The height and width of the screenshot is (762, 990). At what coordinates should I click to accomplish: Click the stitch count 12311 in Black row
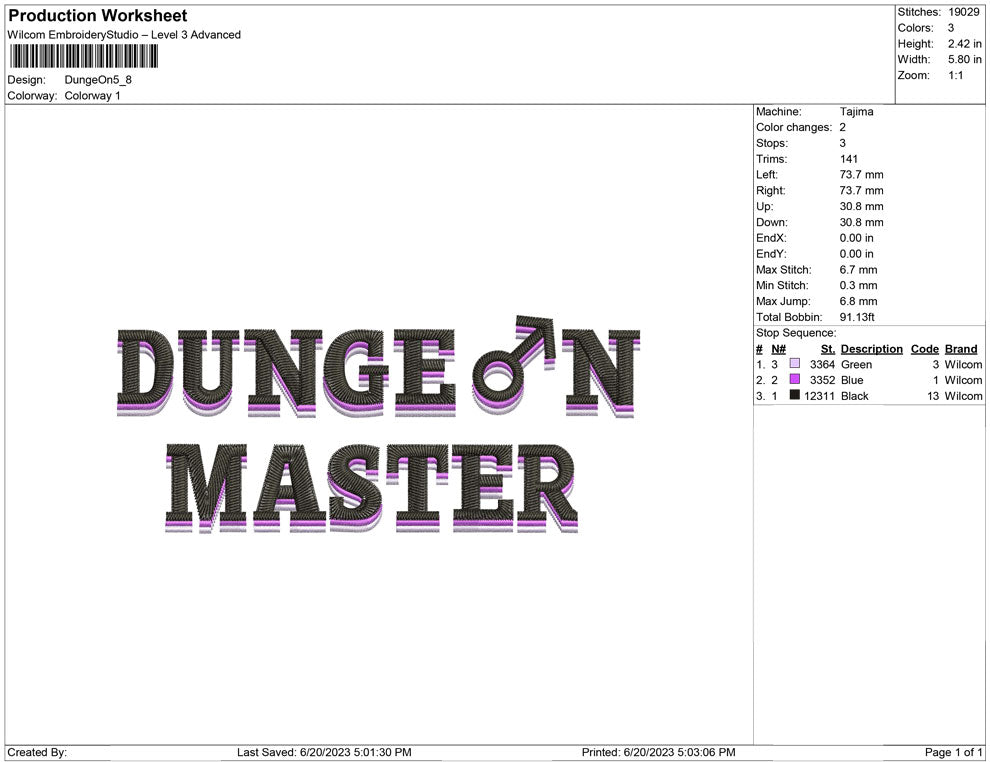coord(820,396)
